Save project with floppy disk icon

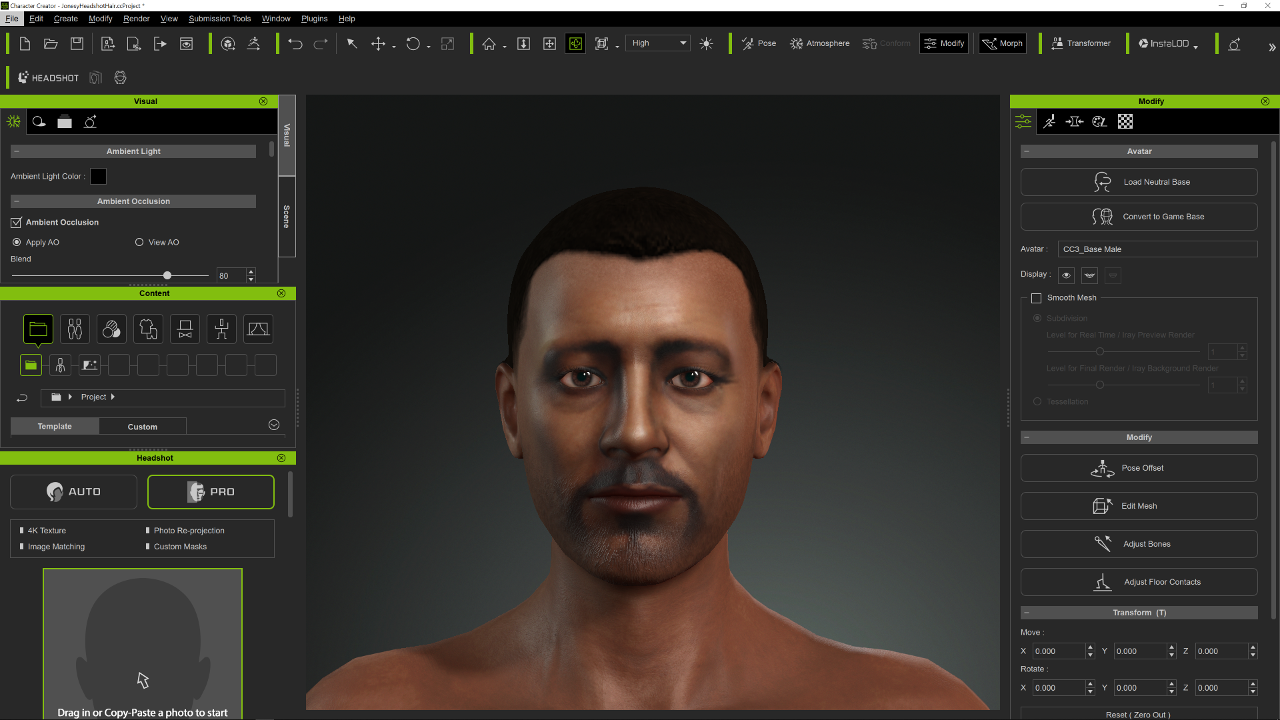pos(77,43)
